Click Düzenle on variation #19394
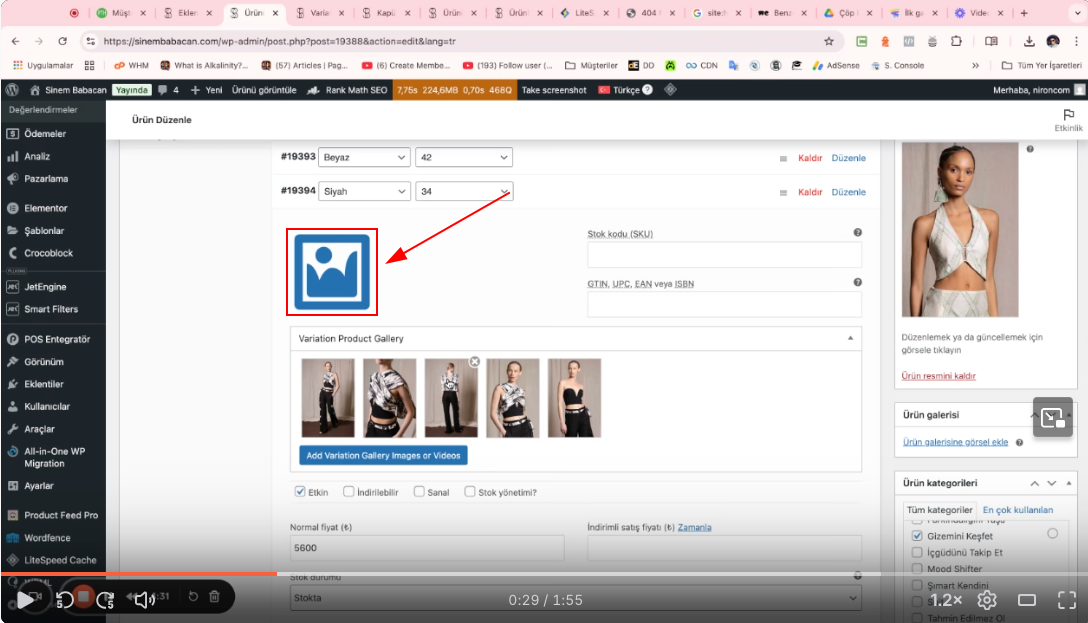The height and width of the screenshot is (623, 1088). tap(849, 192)
